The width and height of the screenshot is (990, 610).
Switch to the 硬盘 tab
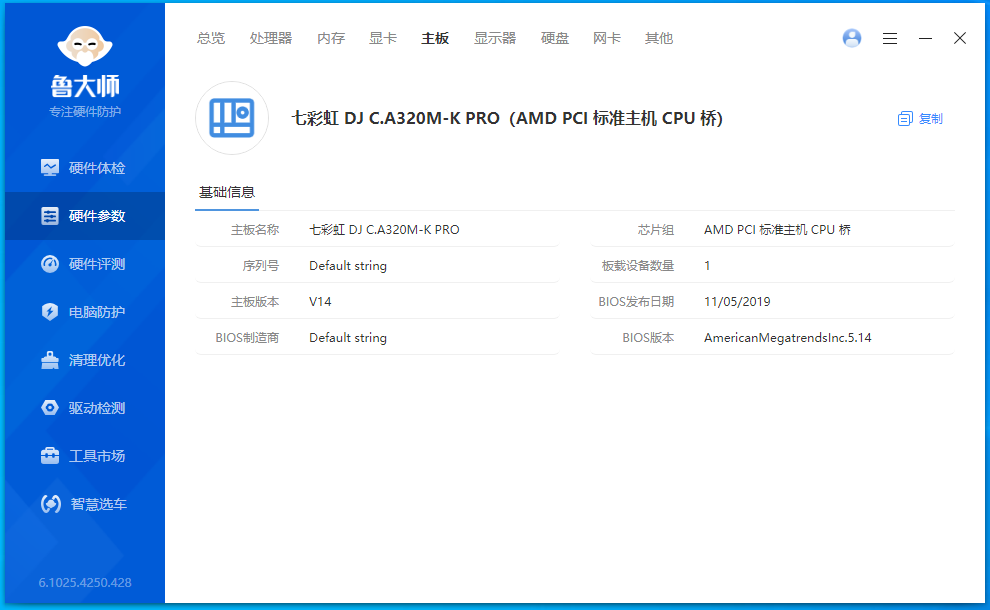pos(555,39)
